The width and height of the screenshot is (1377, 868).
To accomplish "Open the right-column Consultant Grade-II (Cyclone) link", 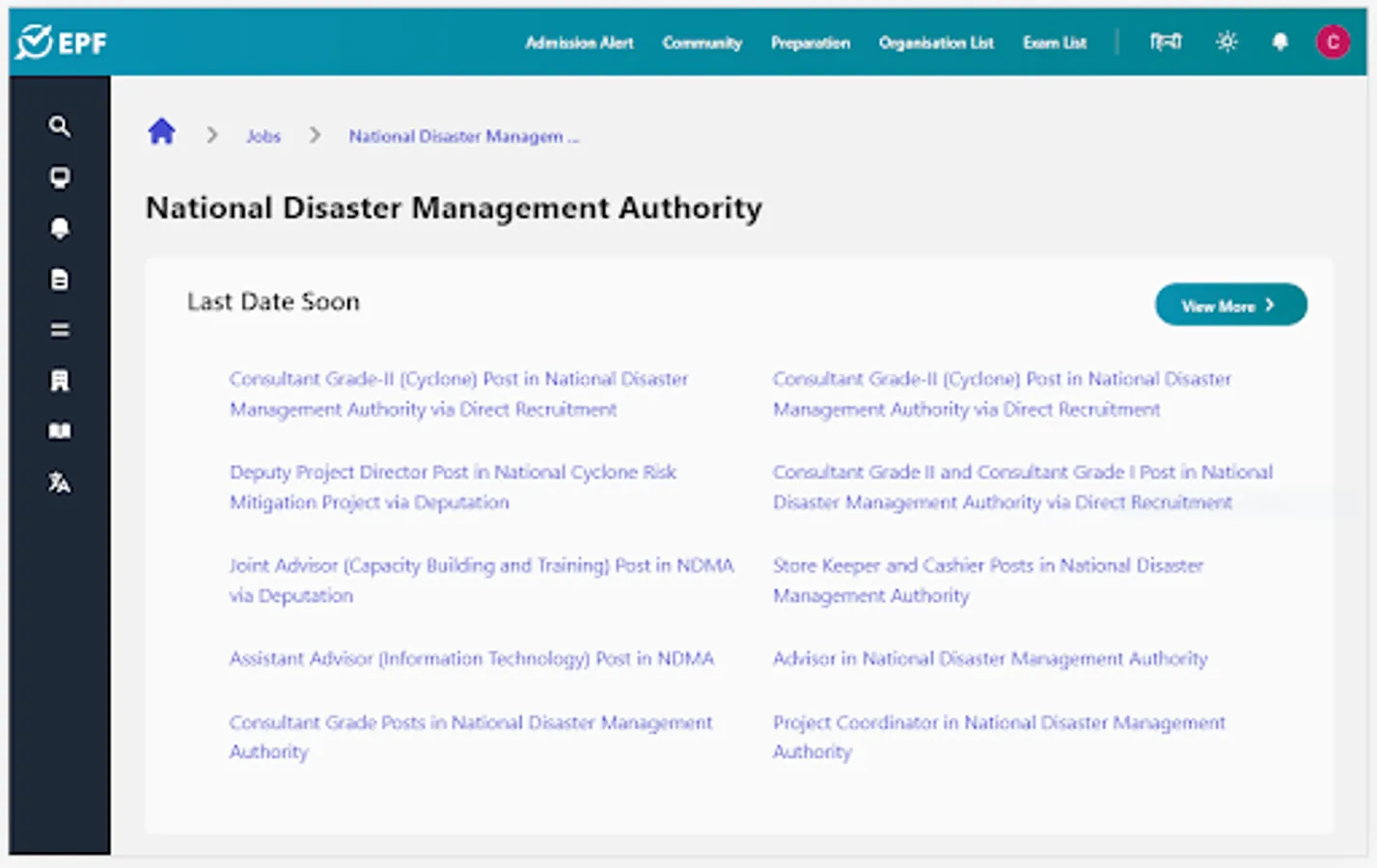I will [1003, 393].
